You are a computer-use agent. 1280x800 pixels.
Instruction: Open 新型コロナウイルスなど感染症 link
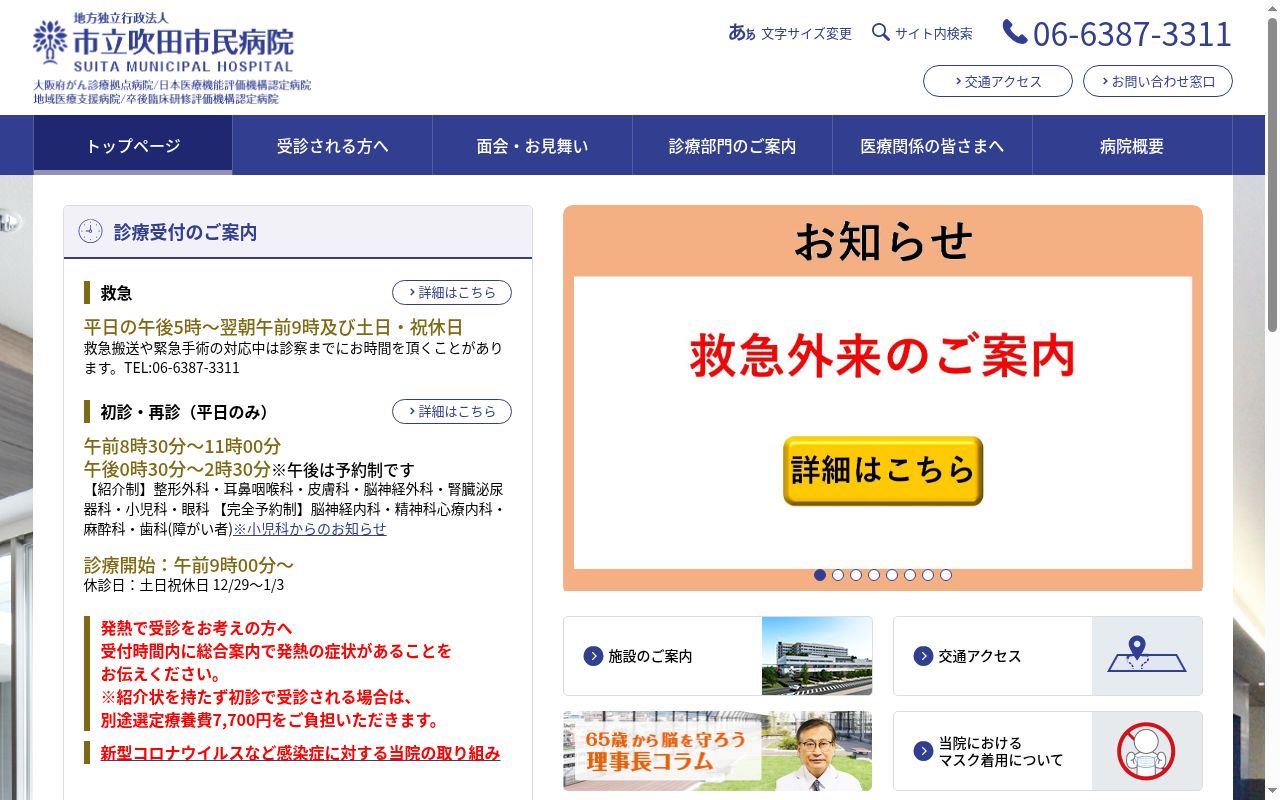click(300, 753)
